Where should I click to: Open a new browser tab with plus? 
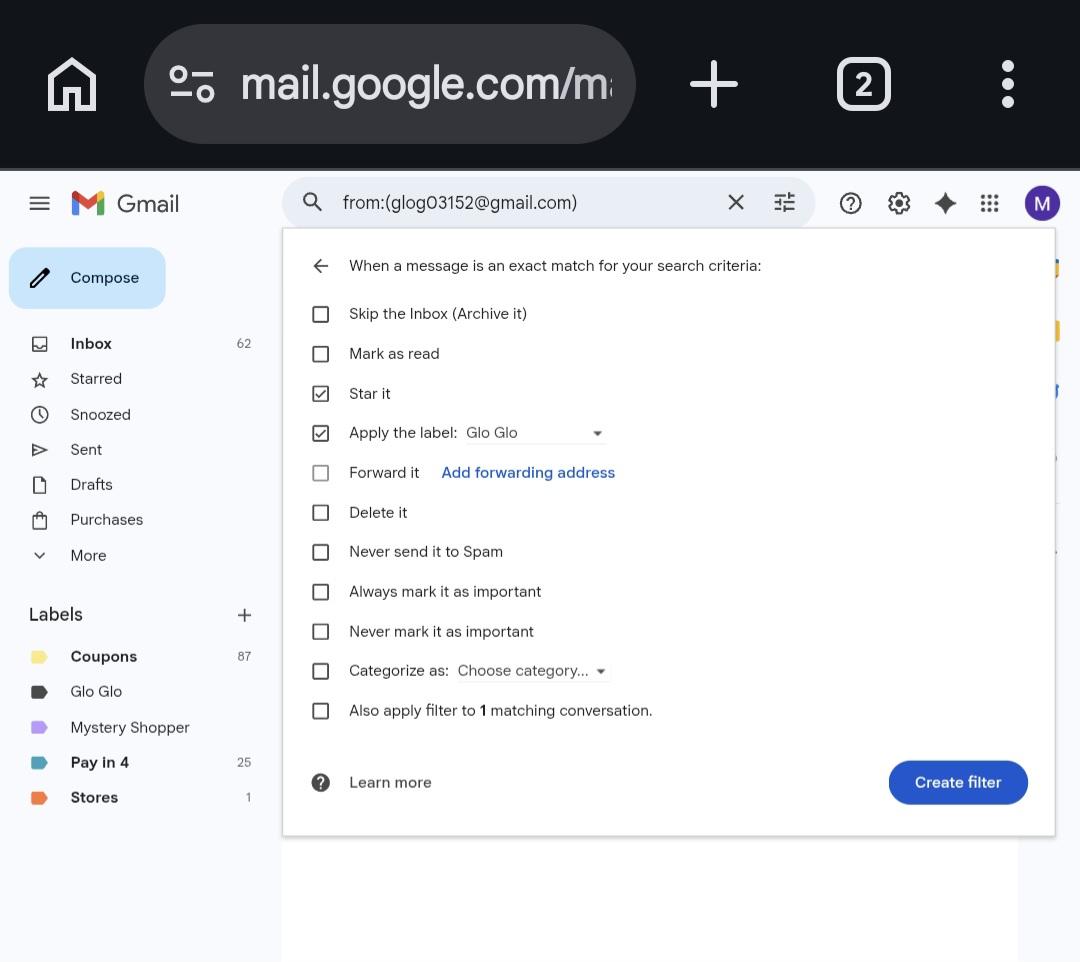714,84
